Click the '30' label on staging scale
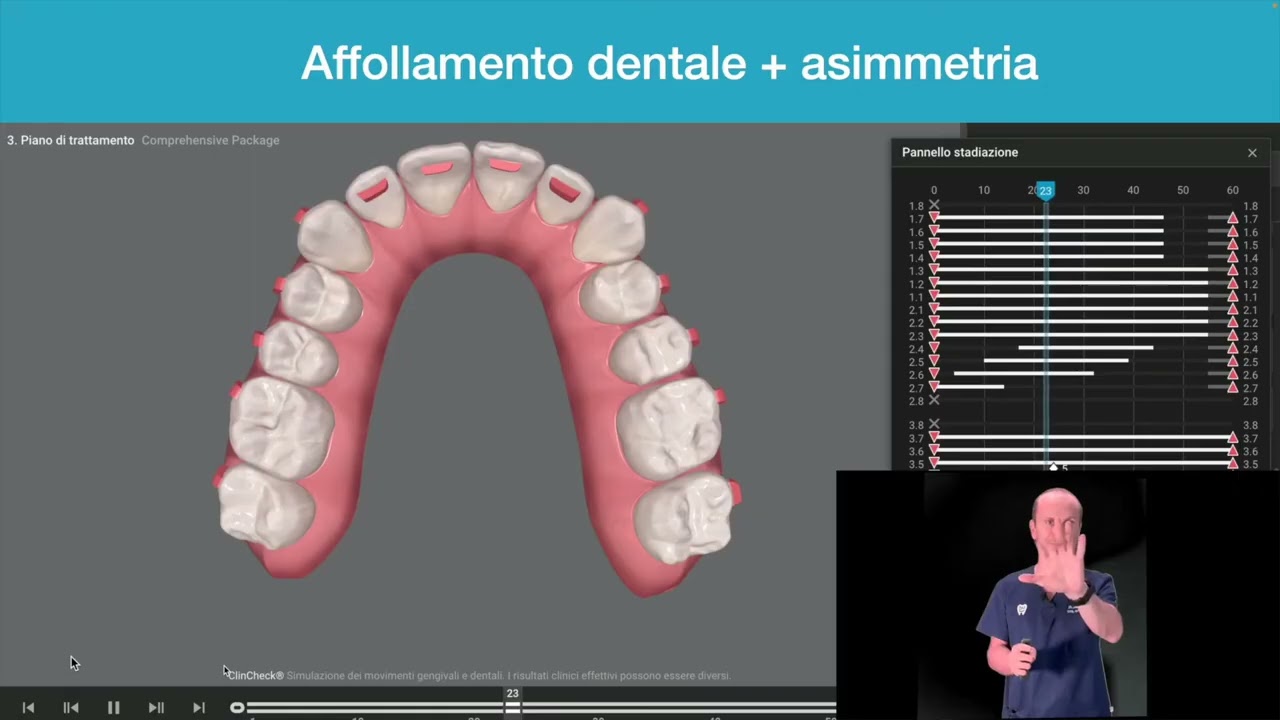This screenshot has height=720, width=1280. (1083, 190)
